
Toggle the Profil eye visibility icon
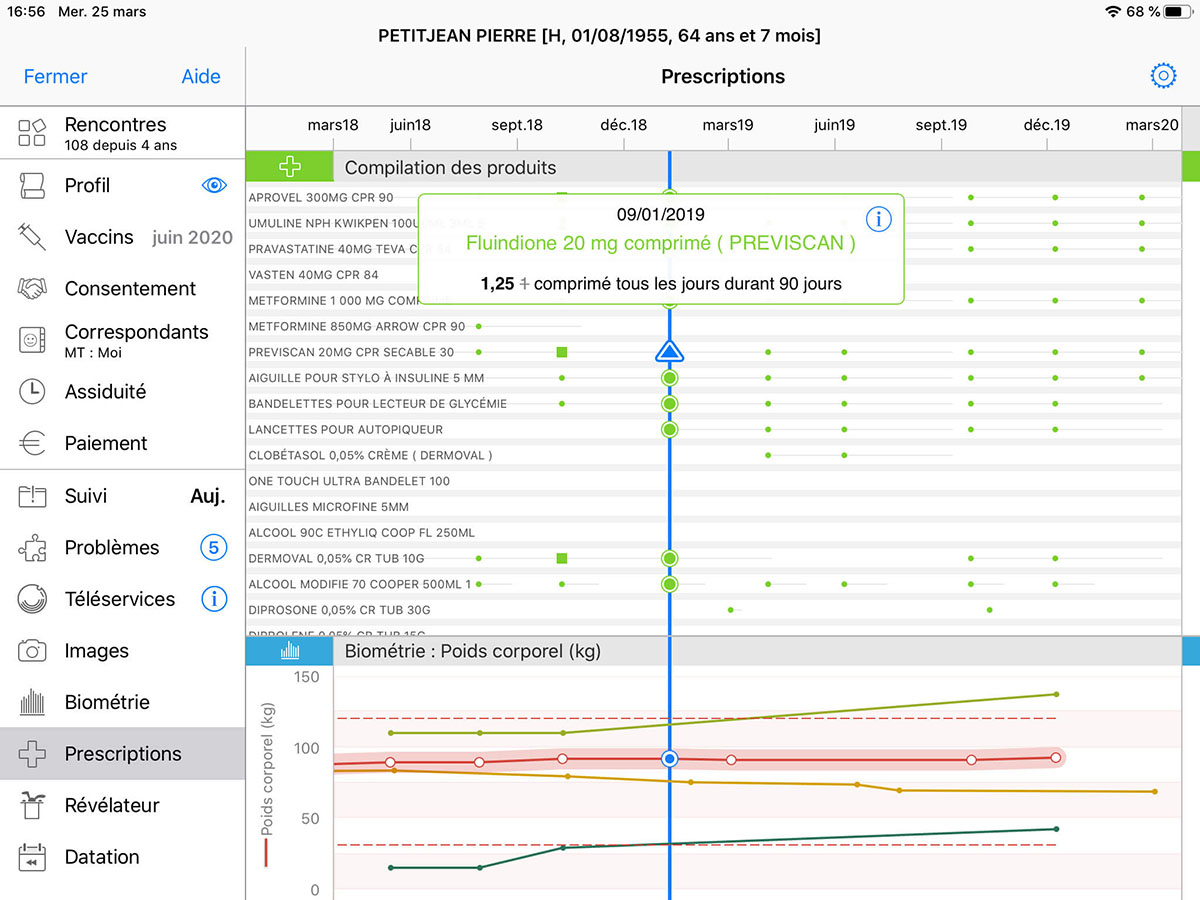[214, 185]
